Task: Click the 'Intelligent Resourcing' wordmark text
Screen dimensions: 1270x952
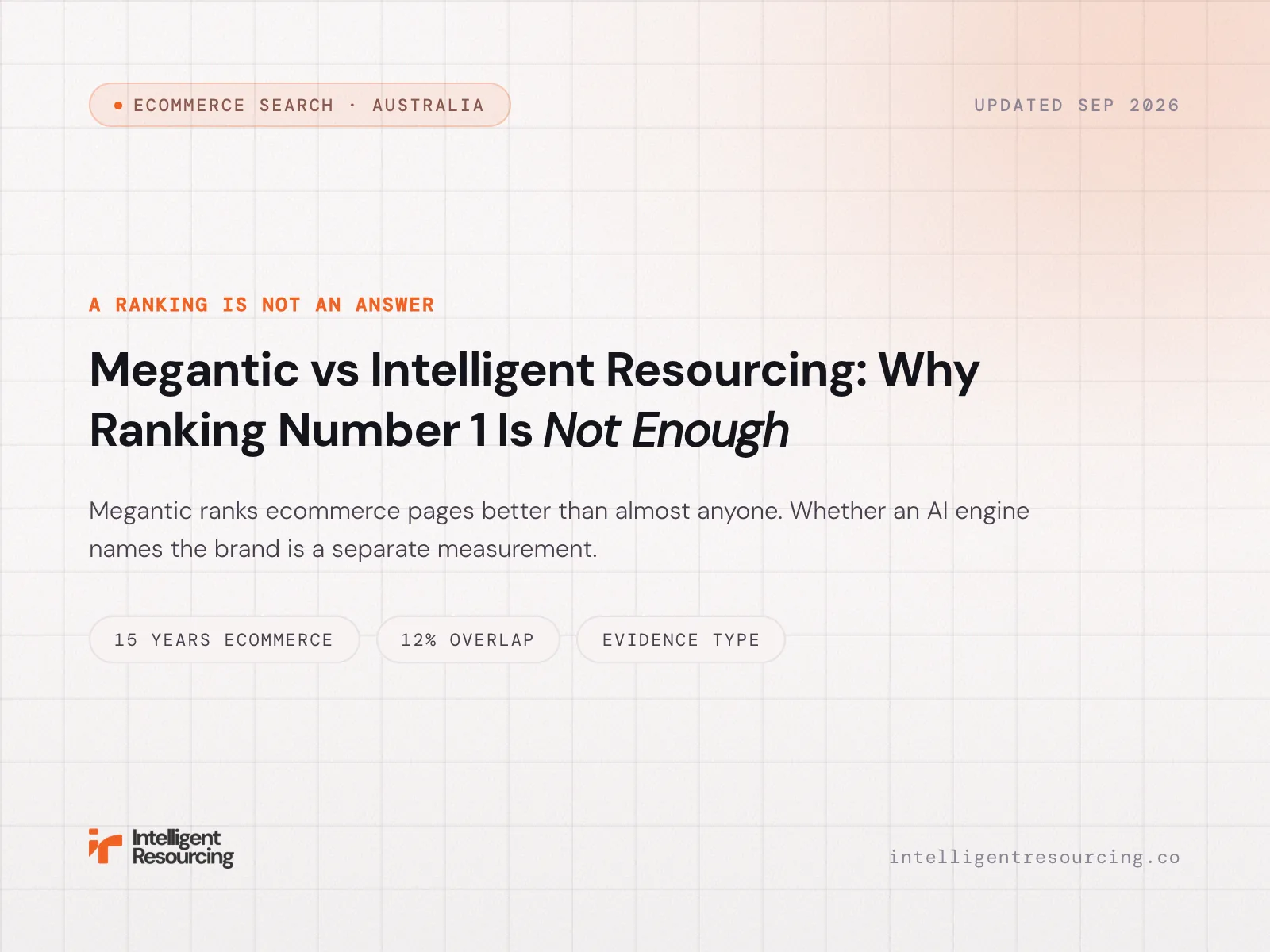Action: (x=183, y=847)
